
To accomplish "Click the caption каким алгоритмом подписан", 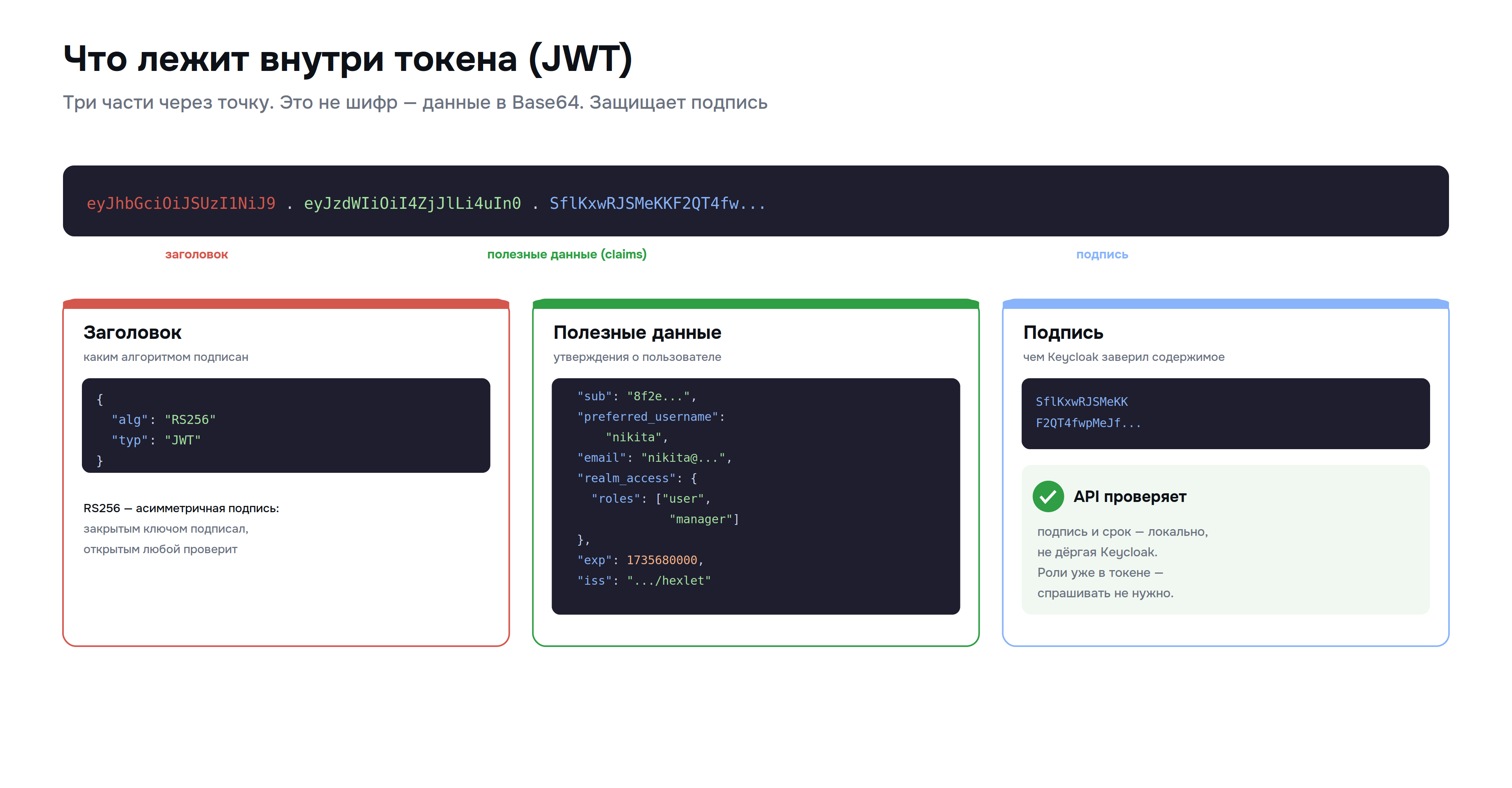I will (x=165, y=357).
